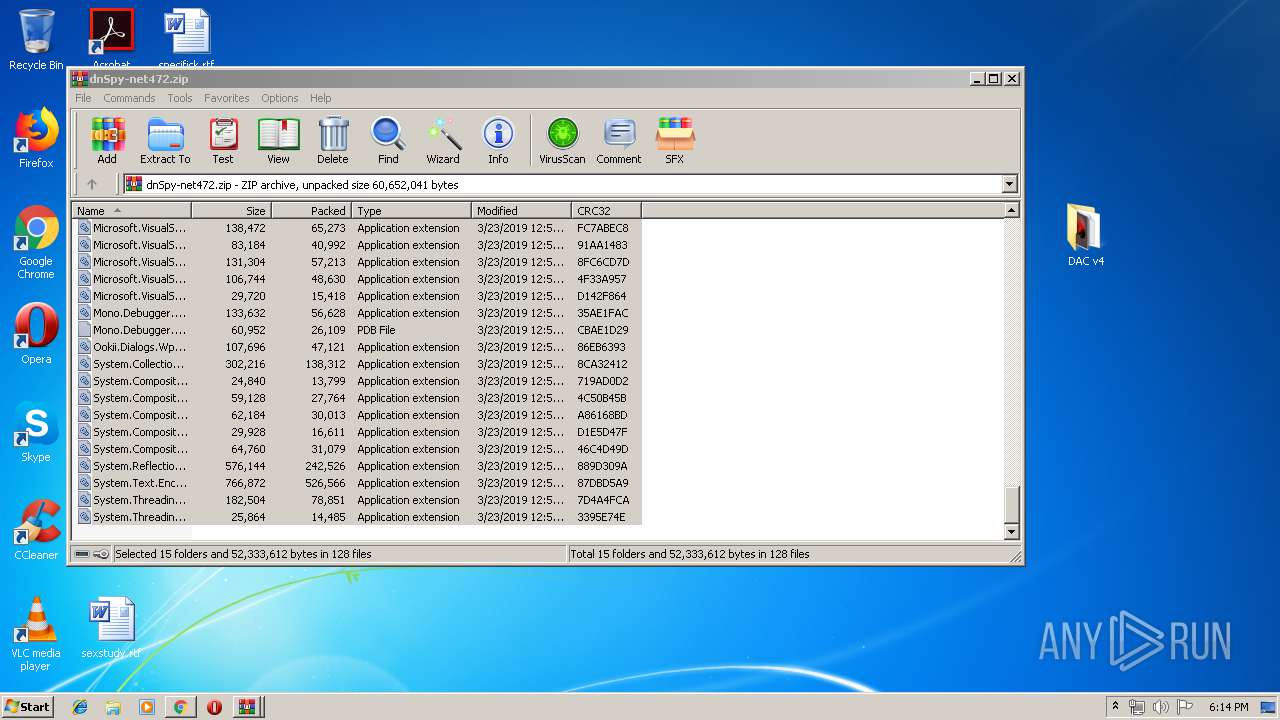This screenshot has height=720, width=1280.
Task: Open the Opera desktop shortcut
Action: [36, 333]
